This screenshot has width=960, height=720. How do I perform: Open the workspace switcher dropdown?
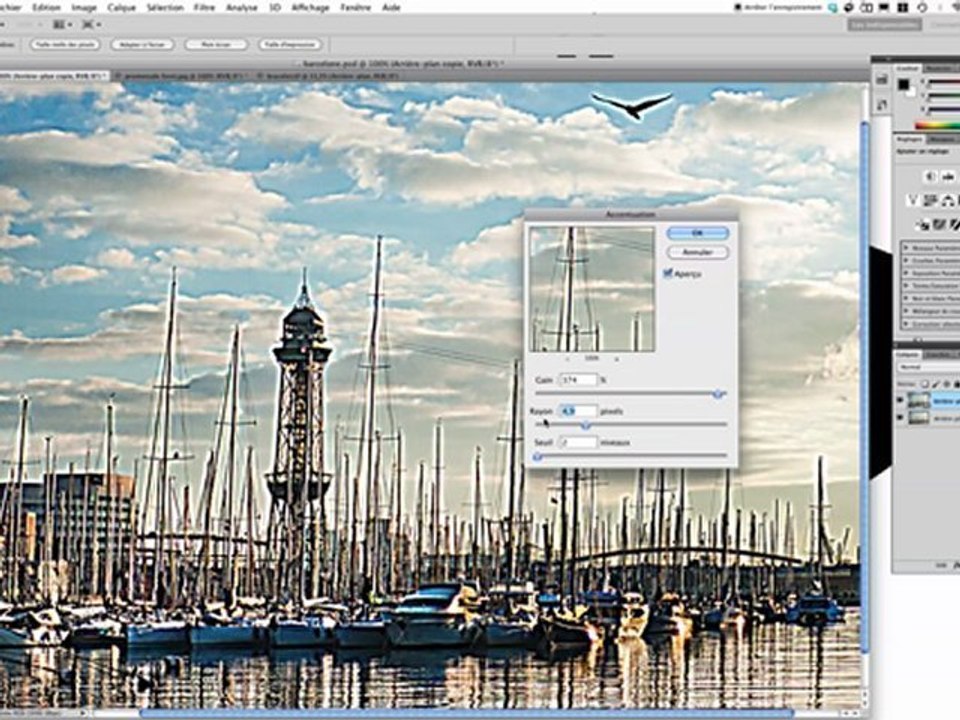click(x=885, y=25)
